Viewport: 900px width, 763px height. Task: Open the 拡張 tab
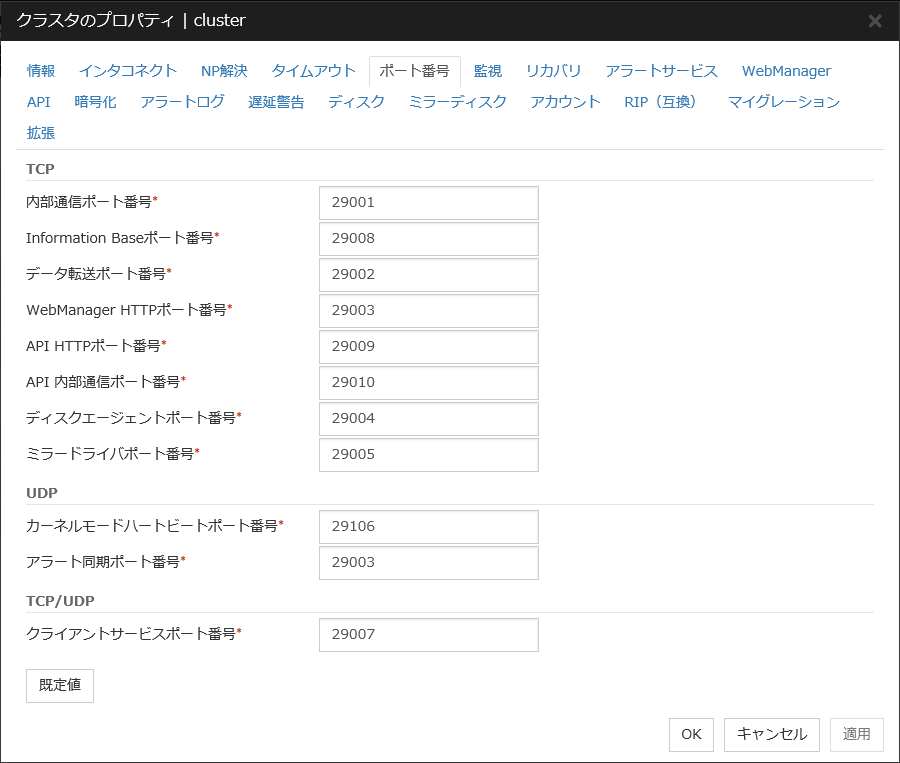click(x=41, y=133)
